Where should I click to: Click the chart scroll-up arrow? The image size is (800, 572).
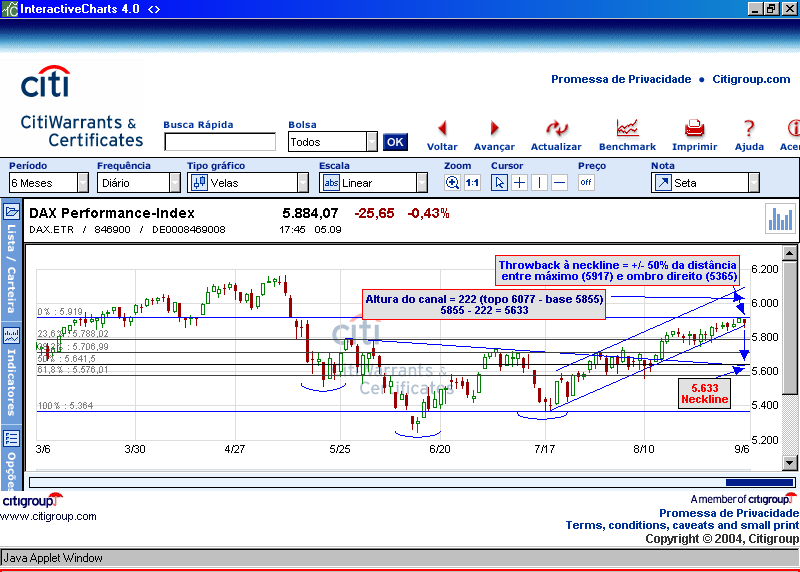tap(789, 253)
